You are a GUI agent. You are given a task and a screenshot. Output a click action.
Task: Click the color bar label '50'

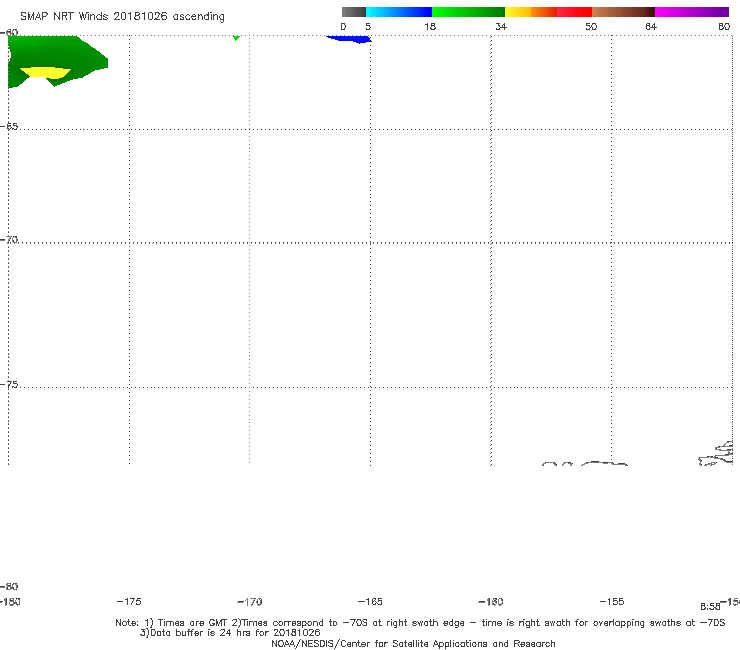[x=591, y=26]
